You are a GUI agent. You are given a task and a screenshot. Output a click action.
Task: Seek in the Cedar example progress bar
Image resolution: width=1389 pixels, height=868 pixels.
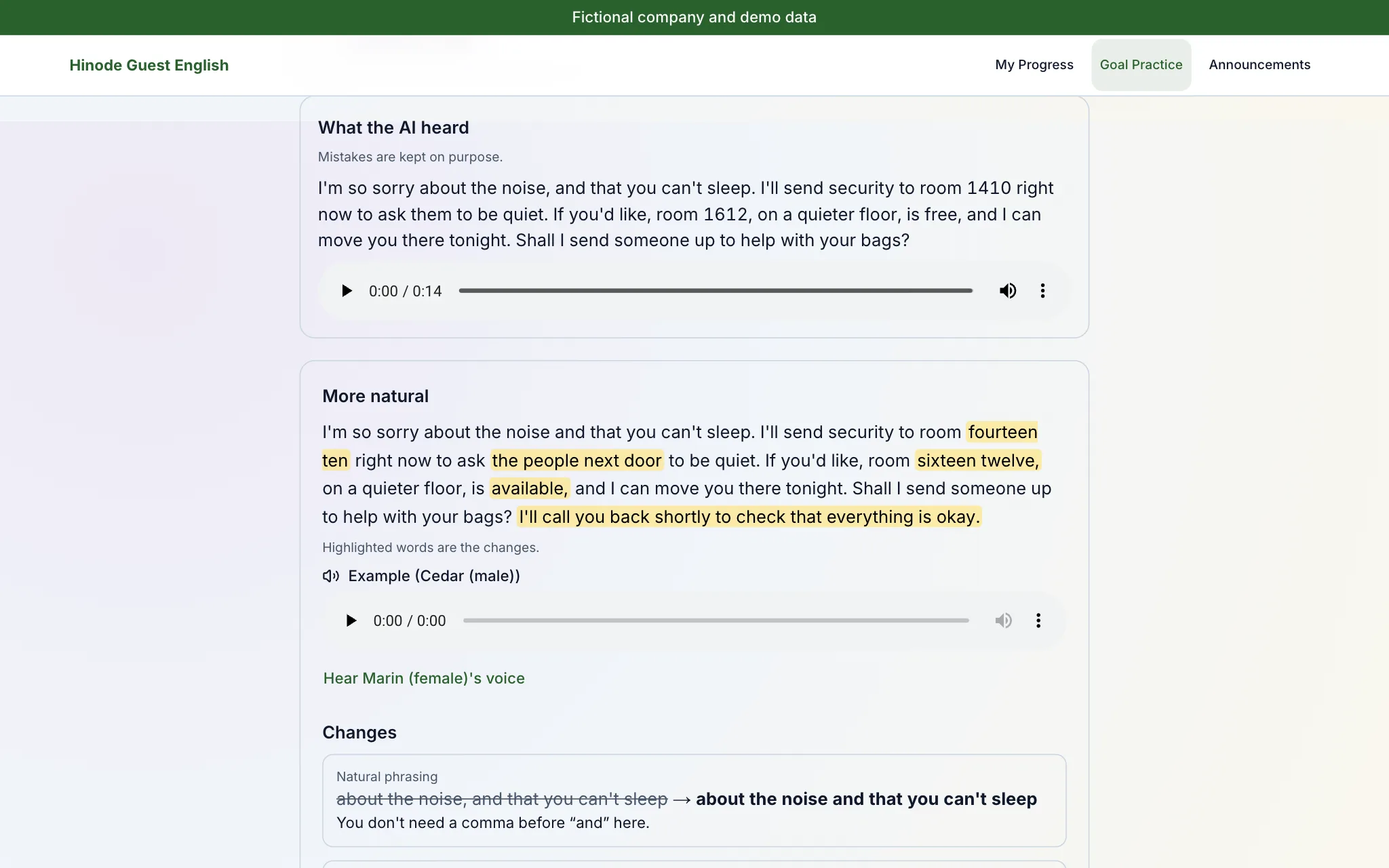(x=716, y=620)
